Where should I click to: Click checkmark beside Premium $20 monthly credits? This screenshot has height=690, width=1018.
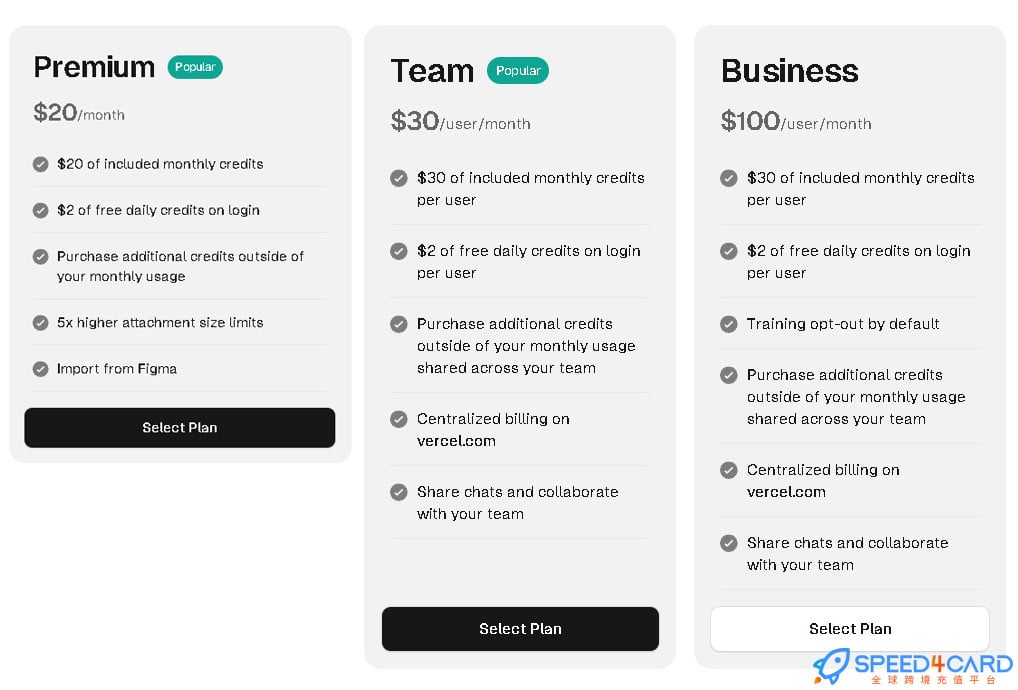coord(41,164)
